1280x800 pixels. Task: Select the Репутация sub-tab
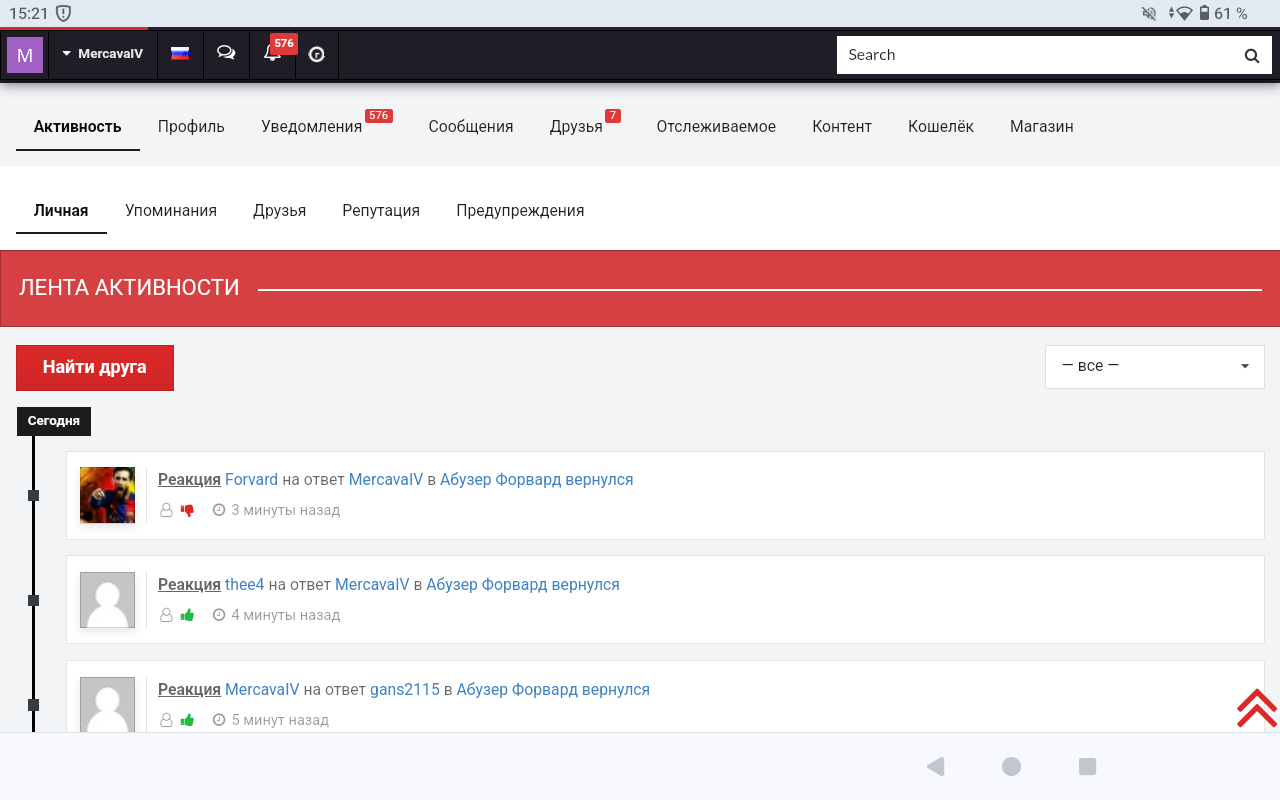[x=381, y=211]
